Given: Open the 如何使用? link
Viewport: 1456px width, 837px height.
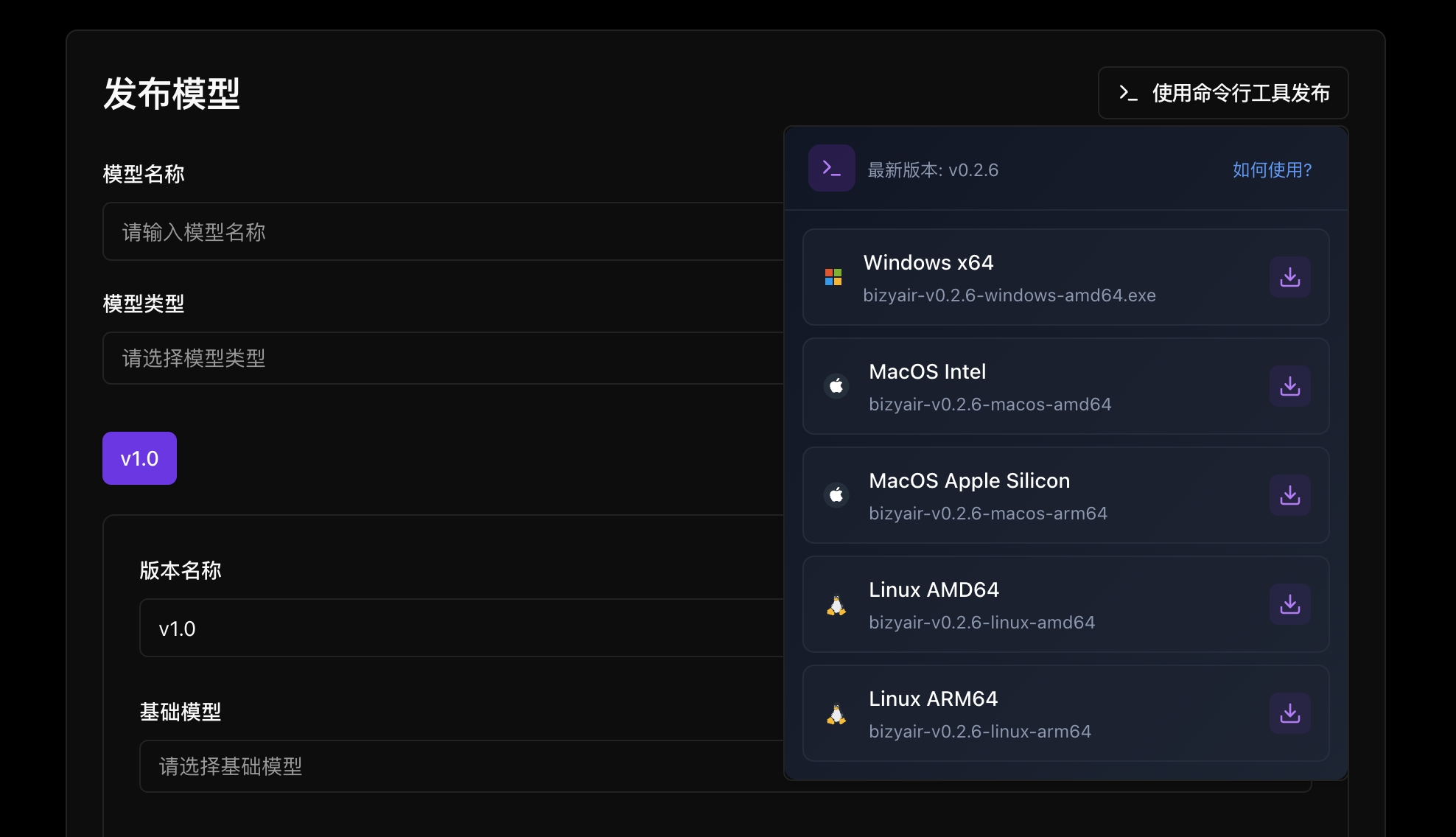Looking at the screenshot, I should (x=1271, y=169).
